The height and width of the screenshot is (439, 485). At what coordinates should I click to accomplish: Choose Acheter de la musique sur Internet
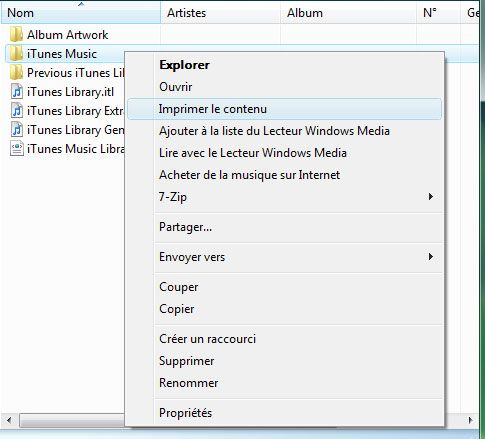click(x=285, y=175)
